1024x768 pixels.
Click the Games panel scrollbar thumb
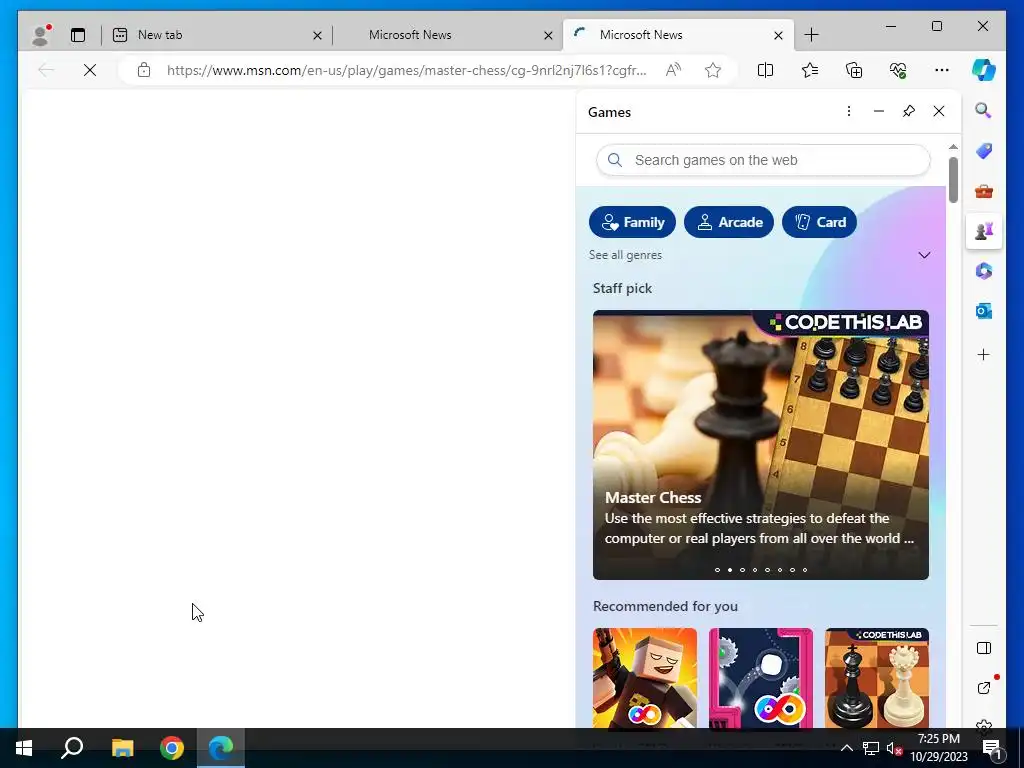[953, 180]
